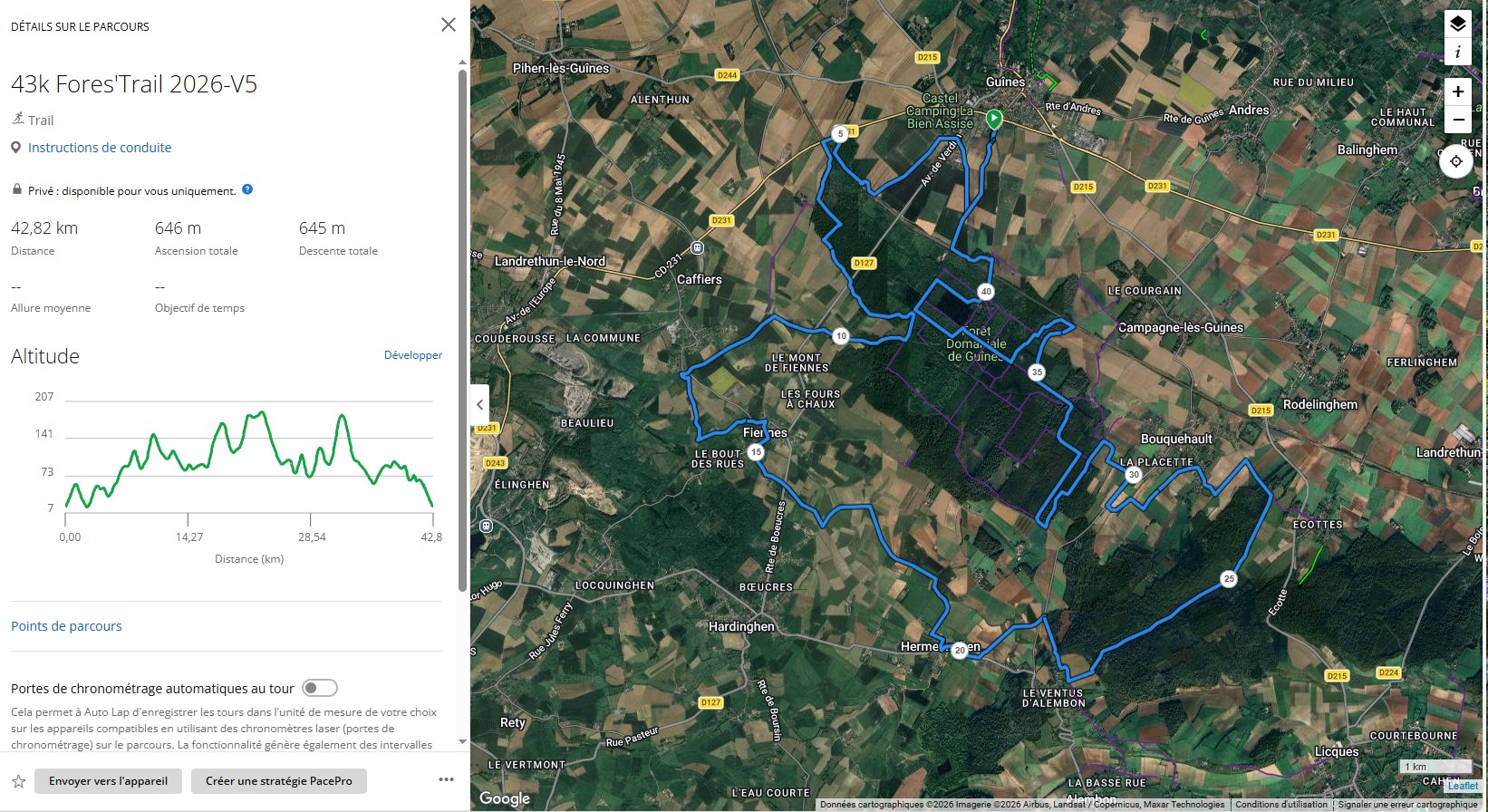The image size is (1488, 812).
Task: Close the course details panel
Action: click(x=448, y=24)
